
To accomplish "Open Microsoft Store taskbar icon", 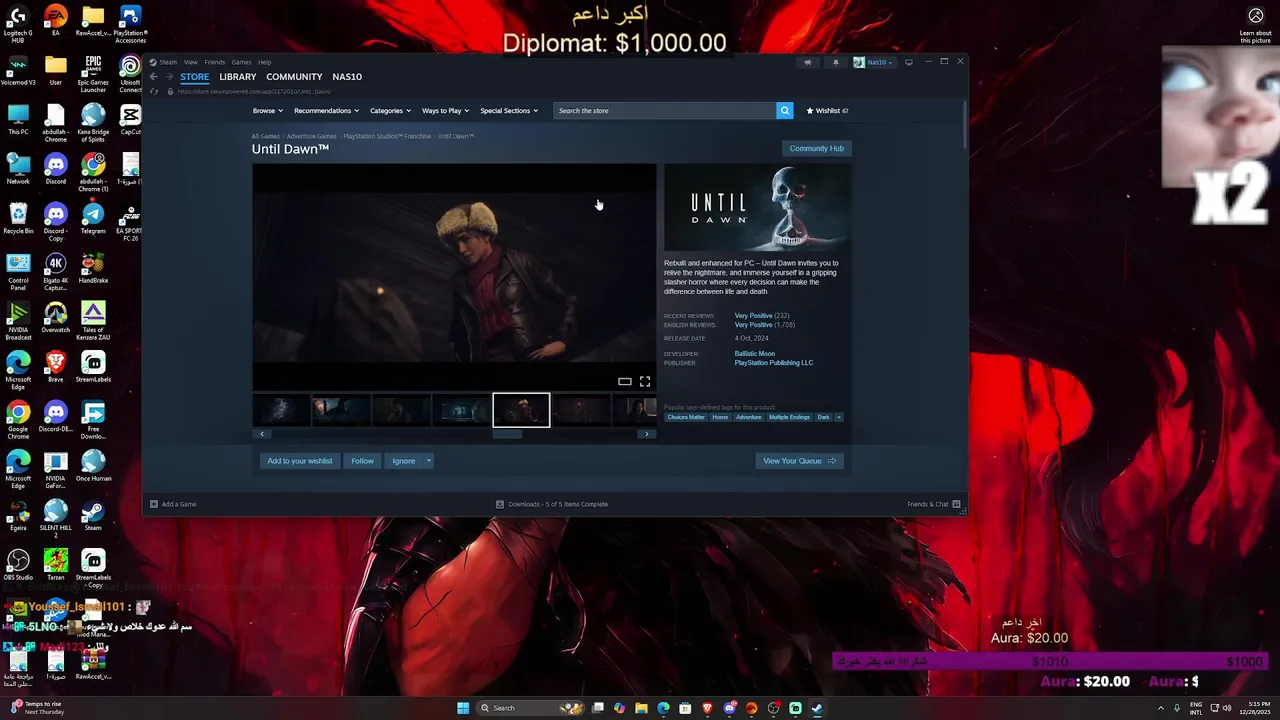I will click(x=685, y=708).
